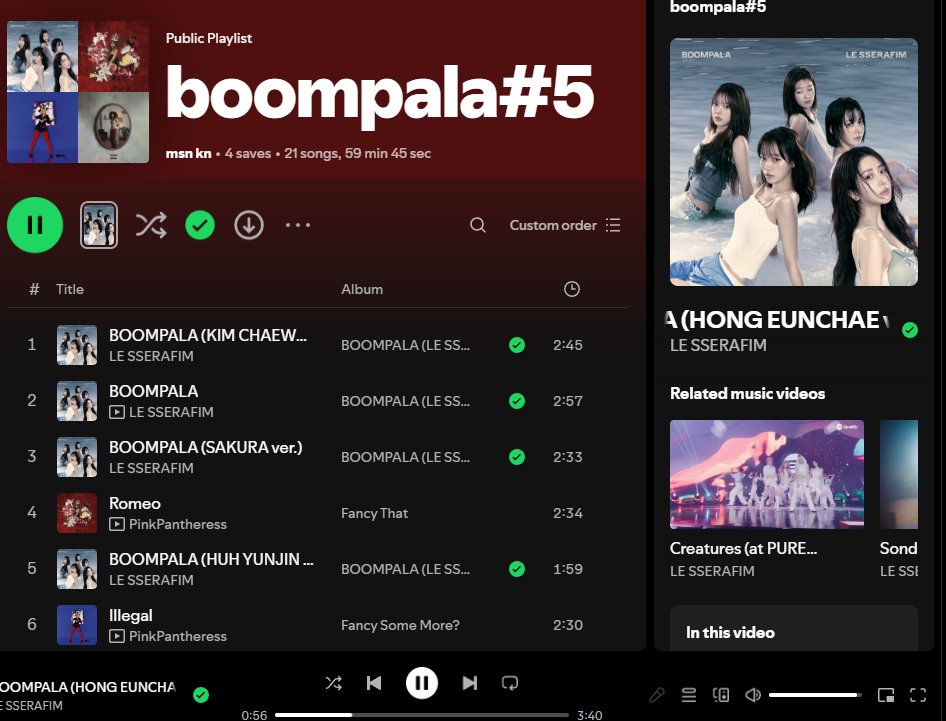Screen dimensions: 946x721
Task: Click the large BOOMPALA album art in side panel
Action: (x=793, y=162)
